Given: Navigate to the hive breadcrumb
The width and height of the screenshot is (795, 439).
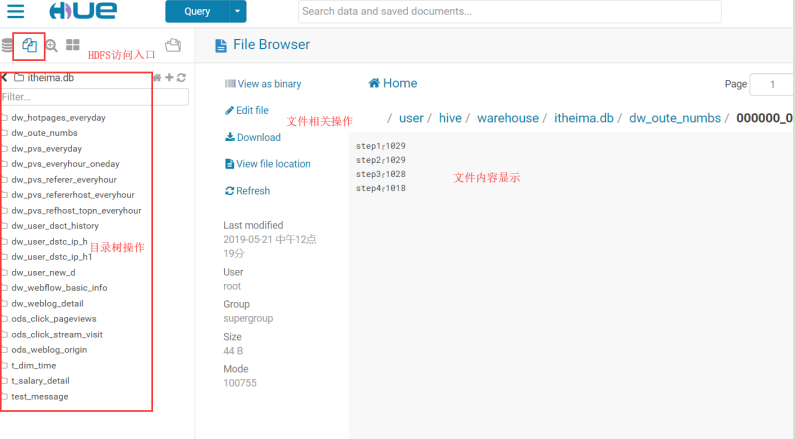Looking at the screenshot, I should pyautogui.click(x=450, y=118).
